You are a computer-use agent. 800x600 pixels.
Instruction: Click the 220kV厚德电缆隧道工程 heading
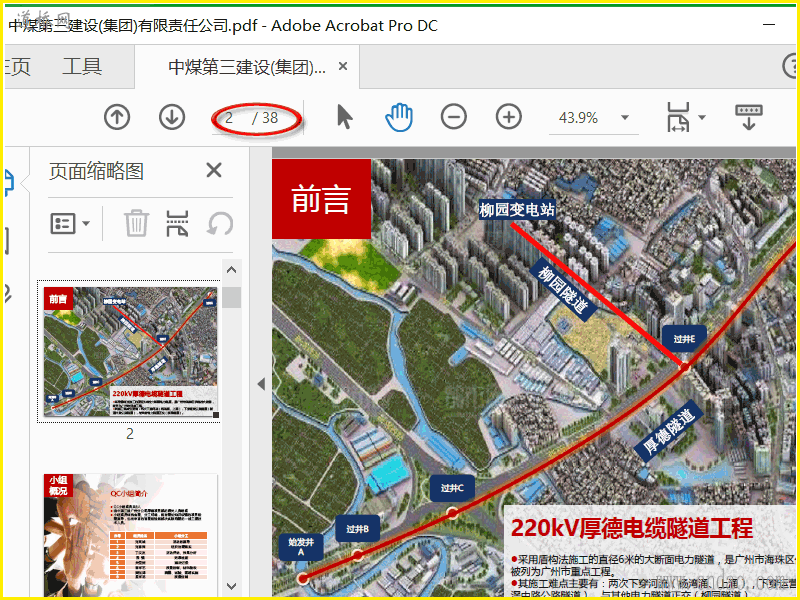tap(632, 528)
